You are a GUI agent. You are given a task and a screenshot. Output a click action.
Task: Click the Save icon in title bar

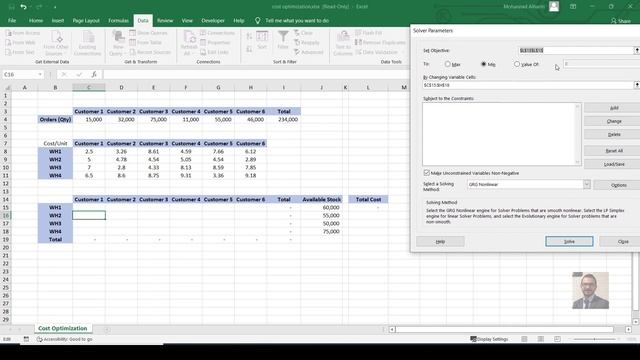coord(11,7)
